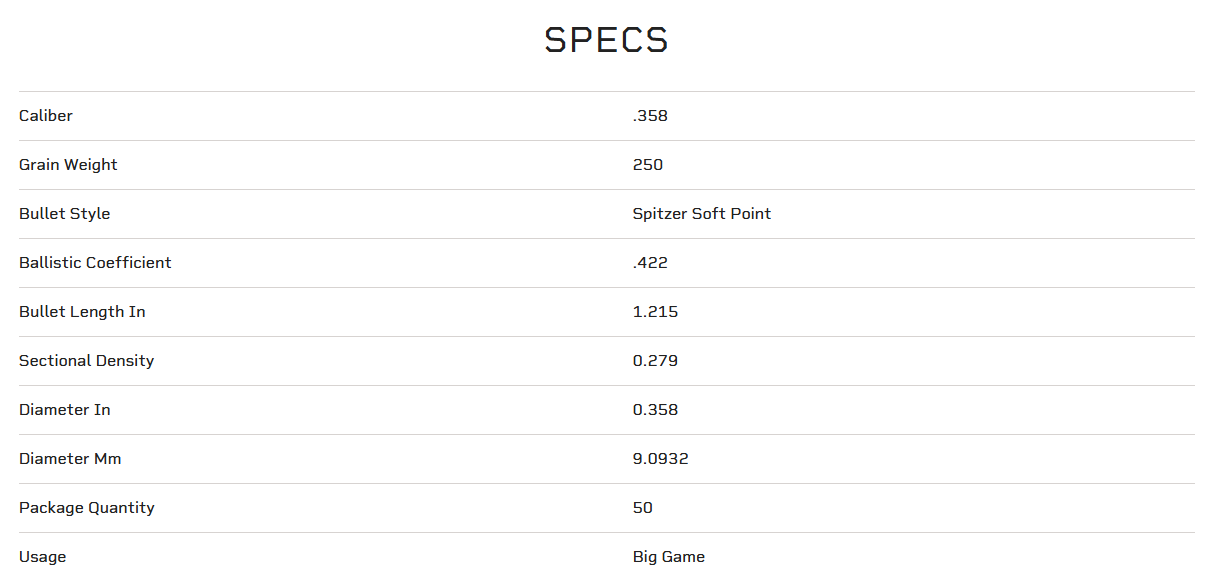Click the Caliber label
Screen dimensions: 1211x571
[46, 116]
